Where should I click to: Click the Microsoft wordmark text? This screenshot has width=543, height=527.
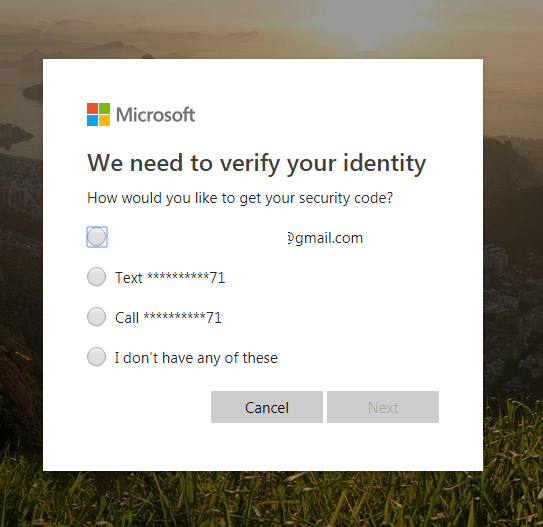point(155,115)
